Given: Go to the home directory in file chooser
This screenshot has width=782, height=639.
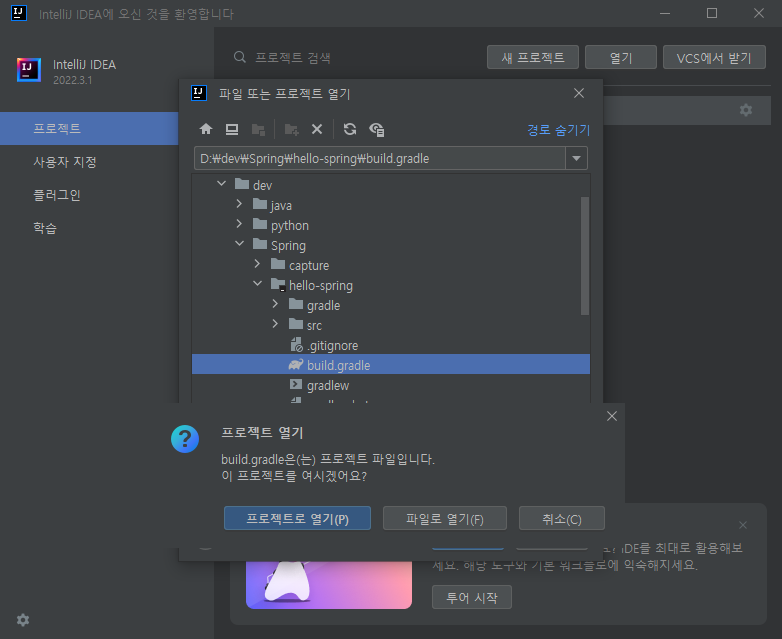Looking at the screenshot, I should tap(206, 130).
